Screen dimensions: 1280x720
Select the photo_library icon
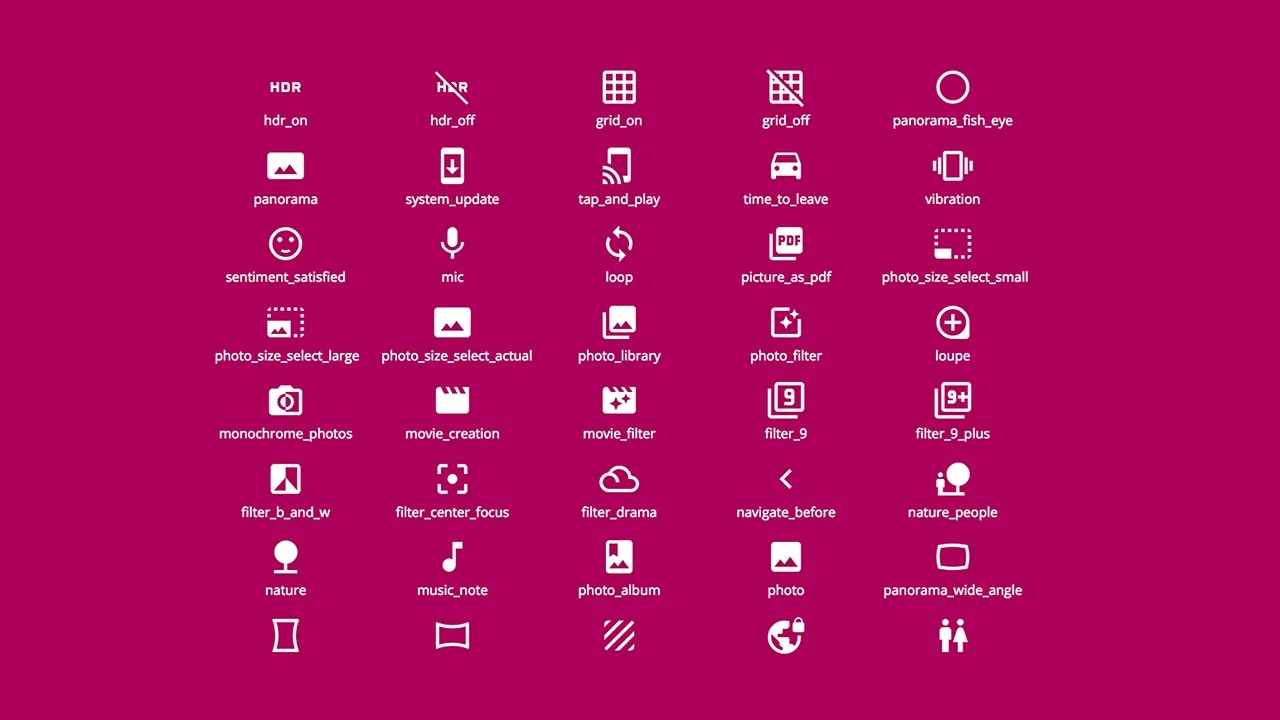click(619, 322)
